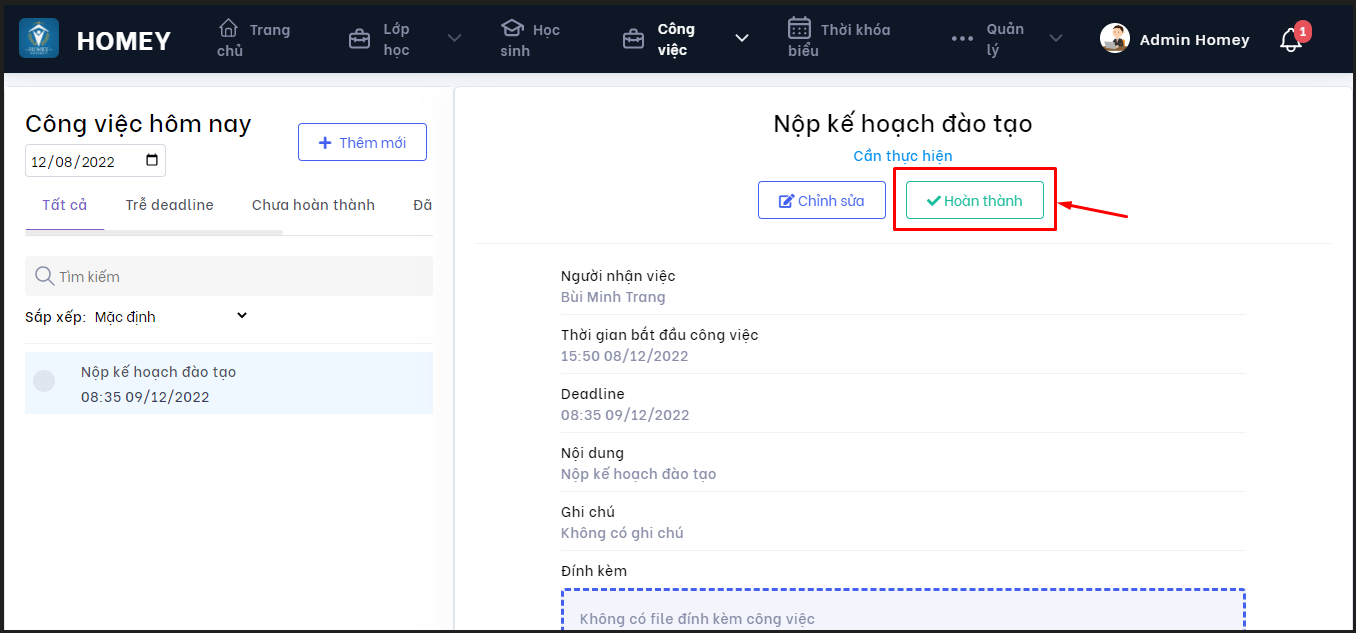Image resolution: width=1356 pixels, height=633 pixels.
Task: Select the Tất cả tab
Action: 64,205
